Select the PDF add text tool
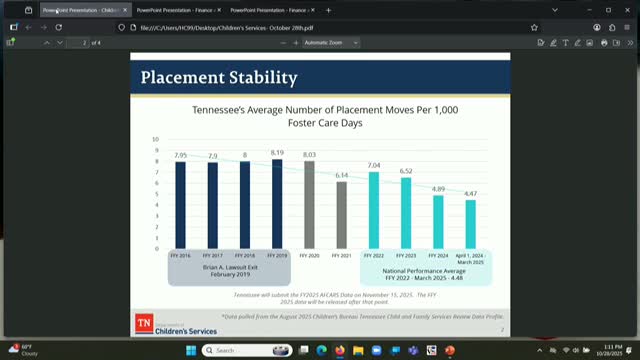Screen dimensions: 640x360 click(x=565, y=42)
